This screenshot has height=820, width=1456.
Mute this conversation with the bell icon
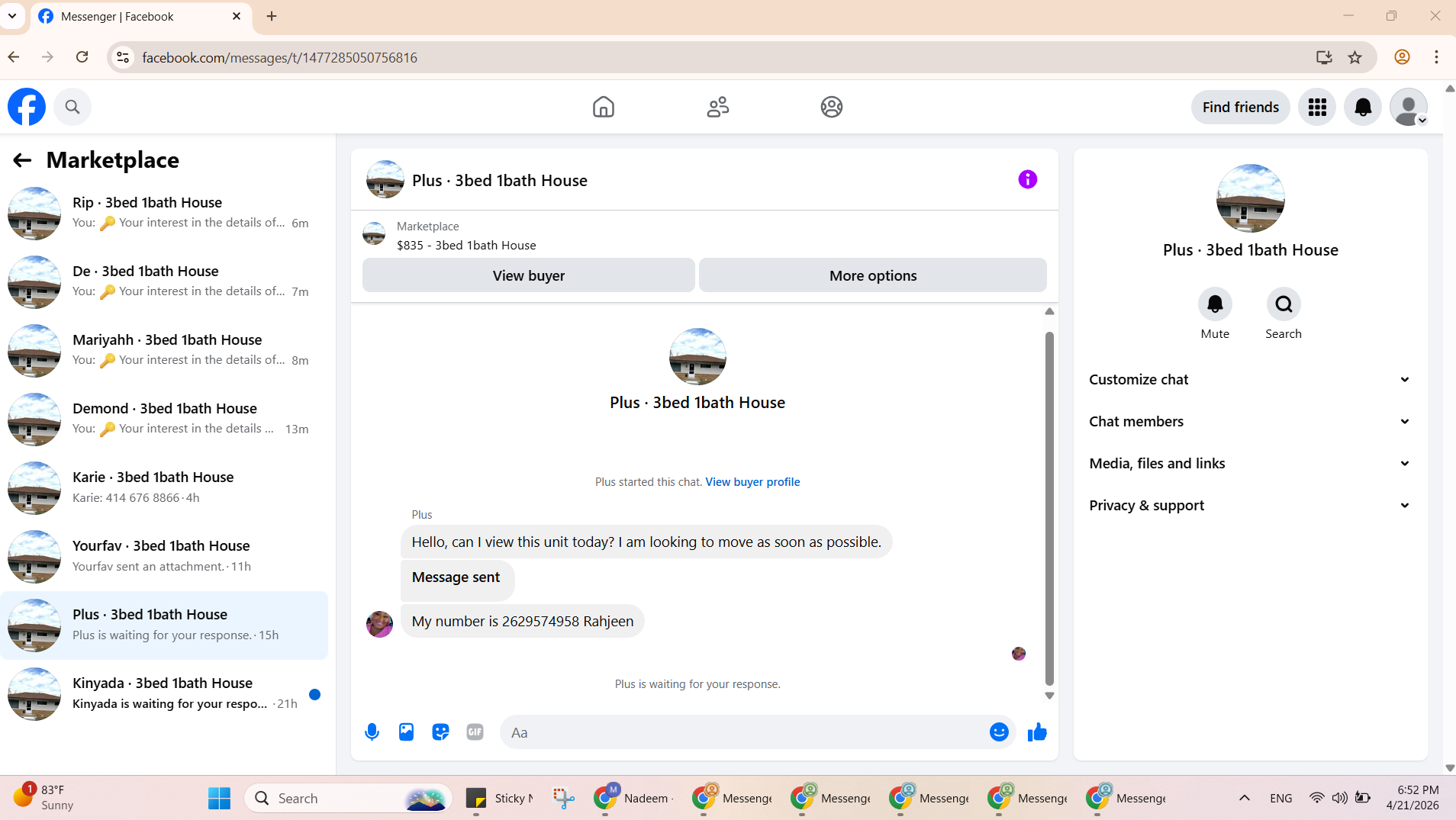1215,304
